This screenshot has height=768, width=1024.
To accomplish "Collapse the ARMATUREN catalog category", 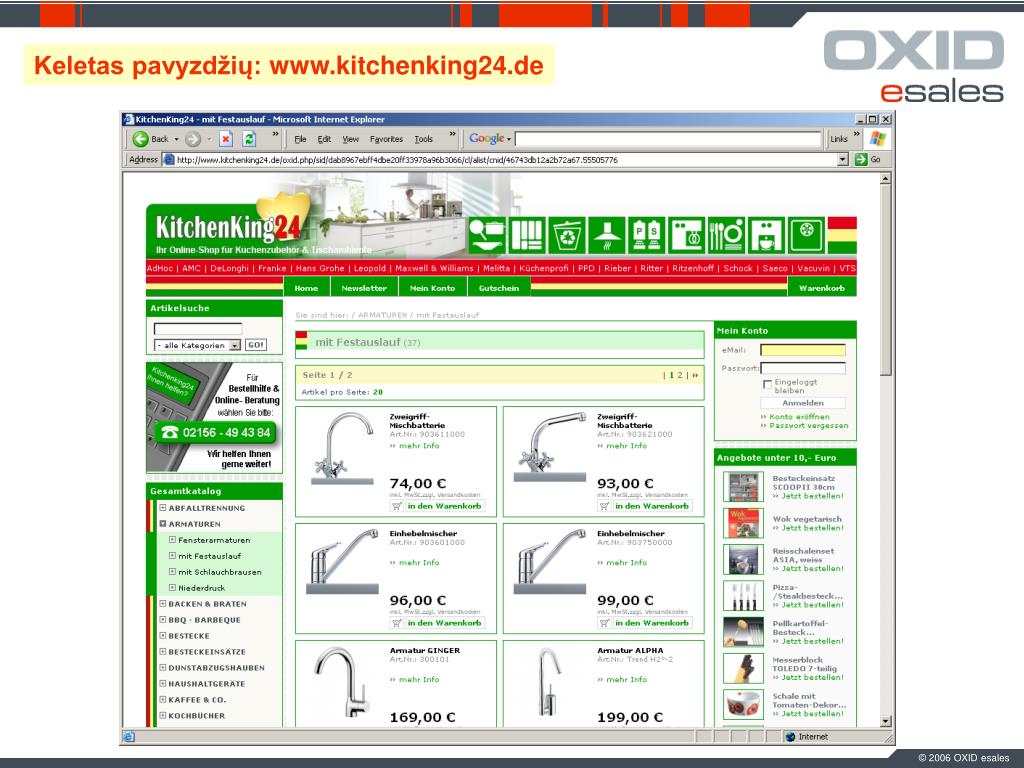I will [163, 524].
